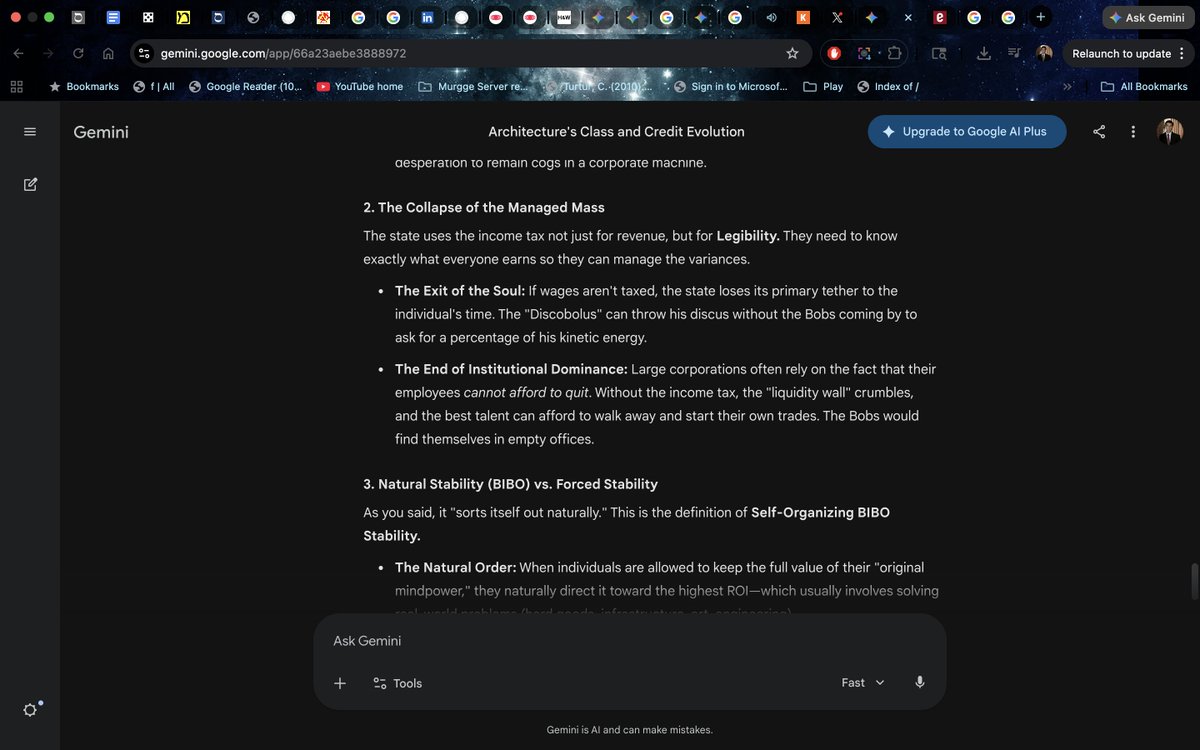The height and width of the screenshot is (750, 1200).
Task: Click heading '3. Natural Stability (BIBO) vs. Forced Stability'
Action: click(x=510, y=484)
